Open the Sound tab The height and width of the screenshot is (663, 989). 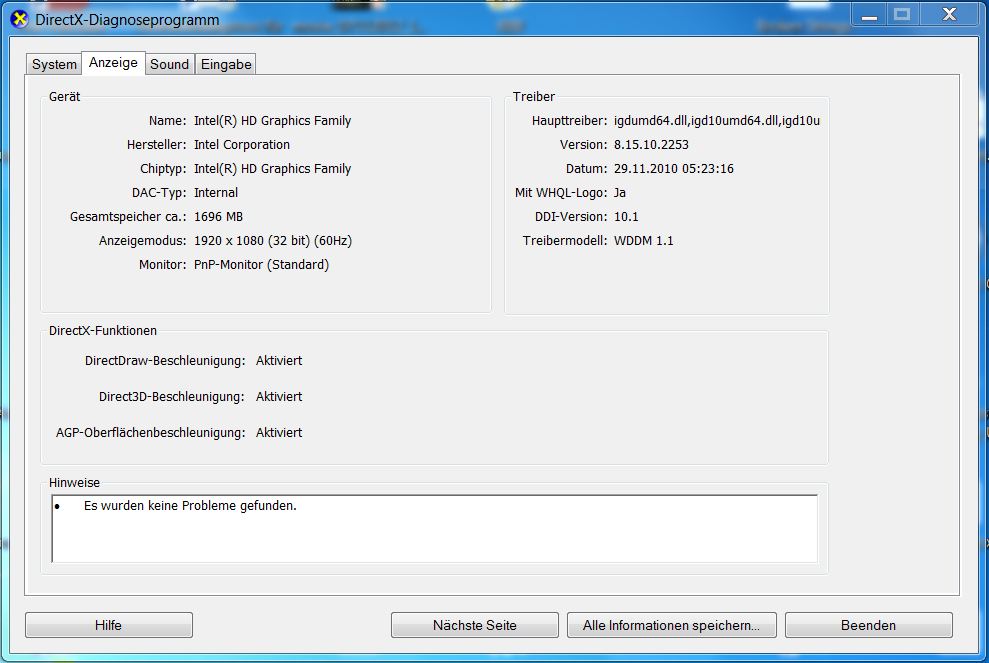click(x=169, y=64)
